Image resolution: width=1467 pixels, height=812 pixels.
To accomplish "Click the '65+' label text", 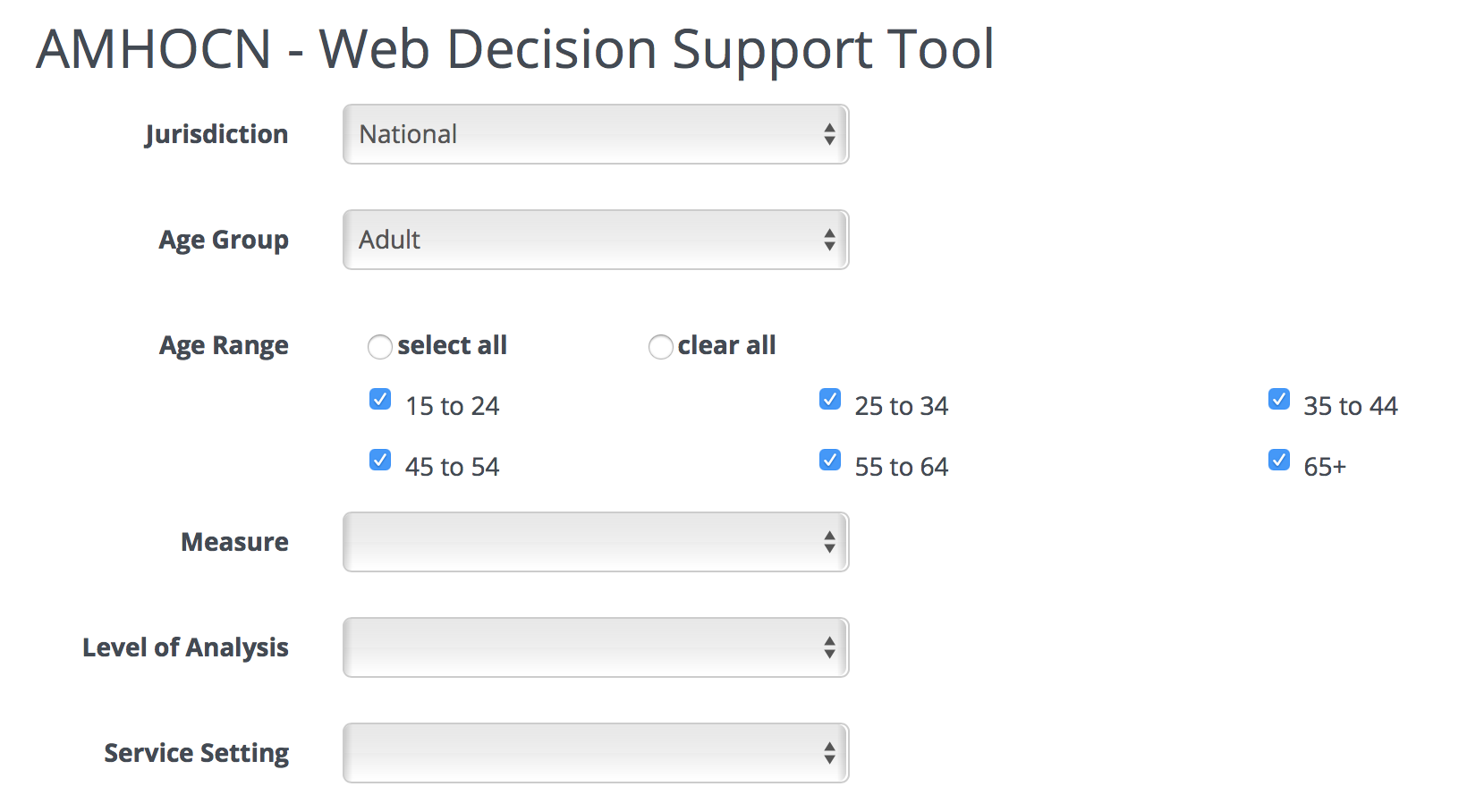I will tap(1325, 467).
